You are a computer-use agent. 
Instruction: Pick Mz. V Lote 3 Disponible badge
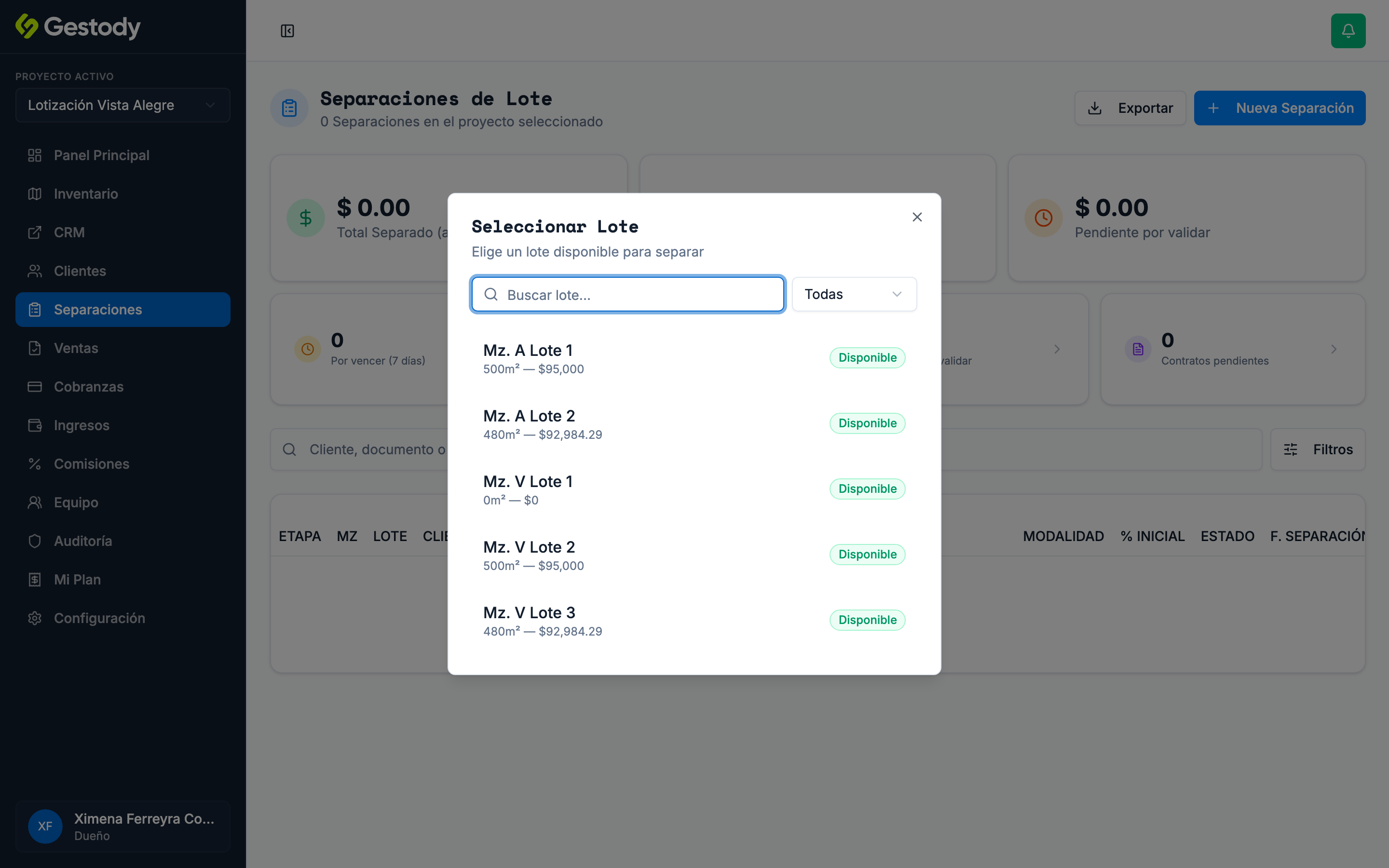[x=867, y=620]
